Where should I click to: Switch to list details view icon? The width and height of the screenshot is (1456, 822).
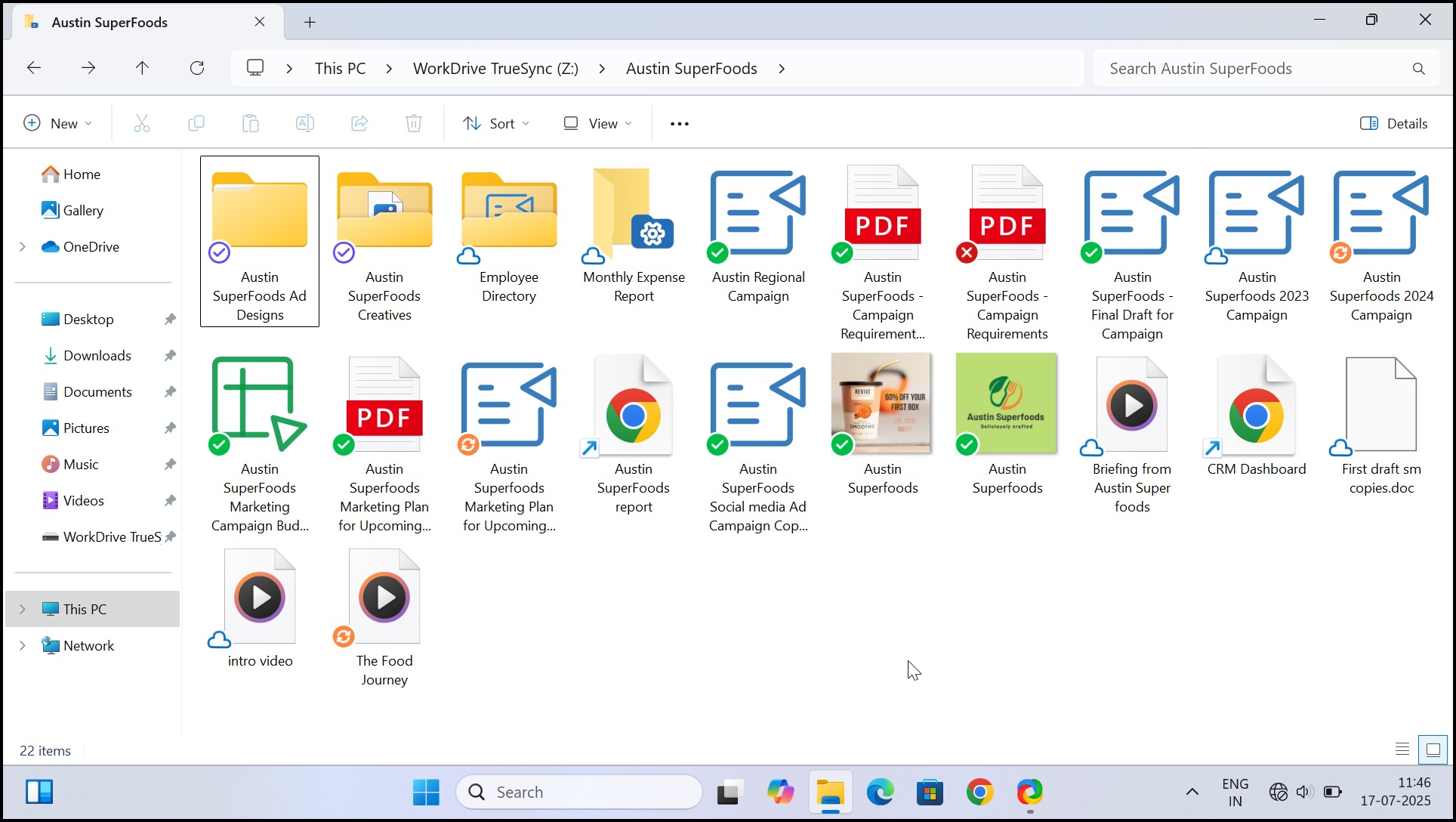pyautogui.click(x=1402, y=749)
